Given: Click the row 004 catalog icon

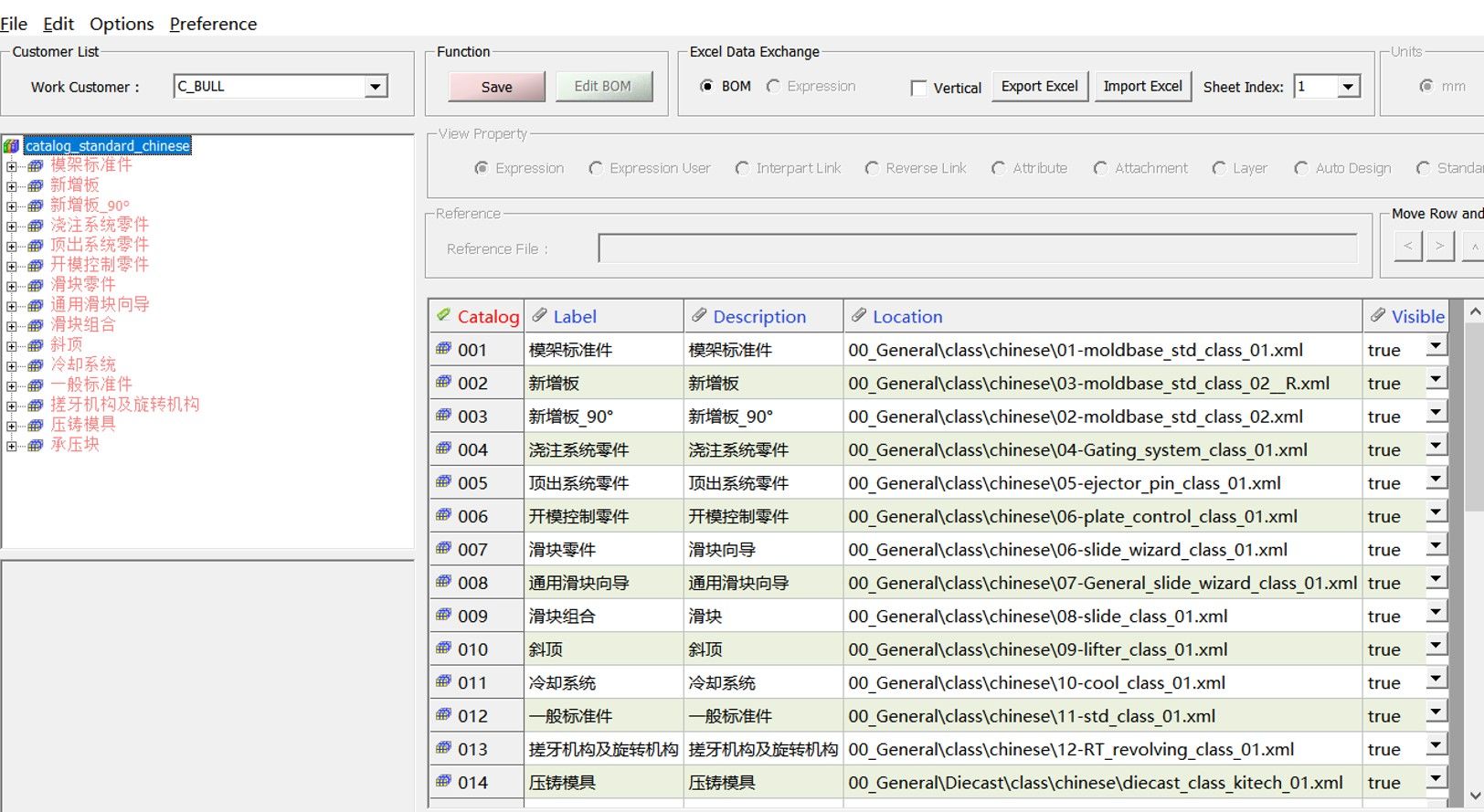Looking at the screenshot, I should coord(444,448).
